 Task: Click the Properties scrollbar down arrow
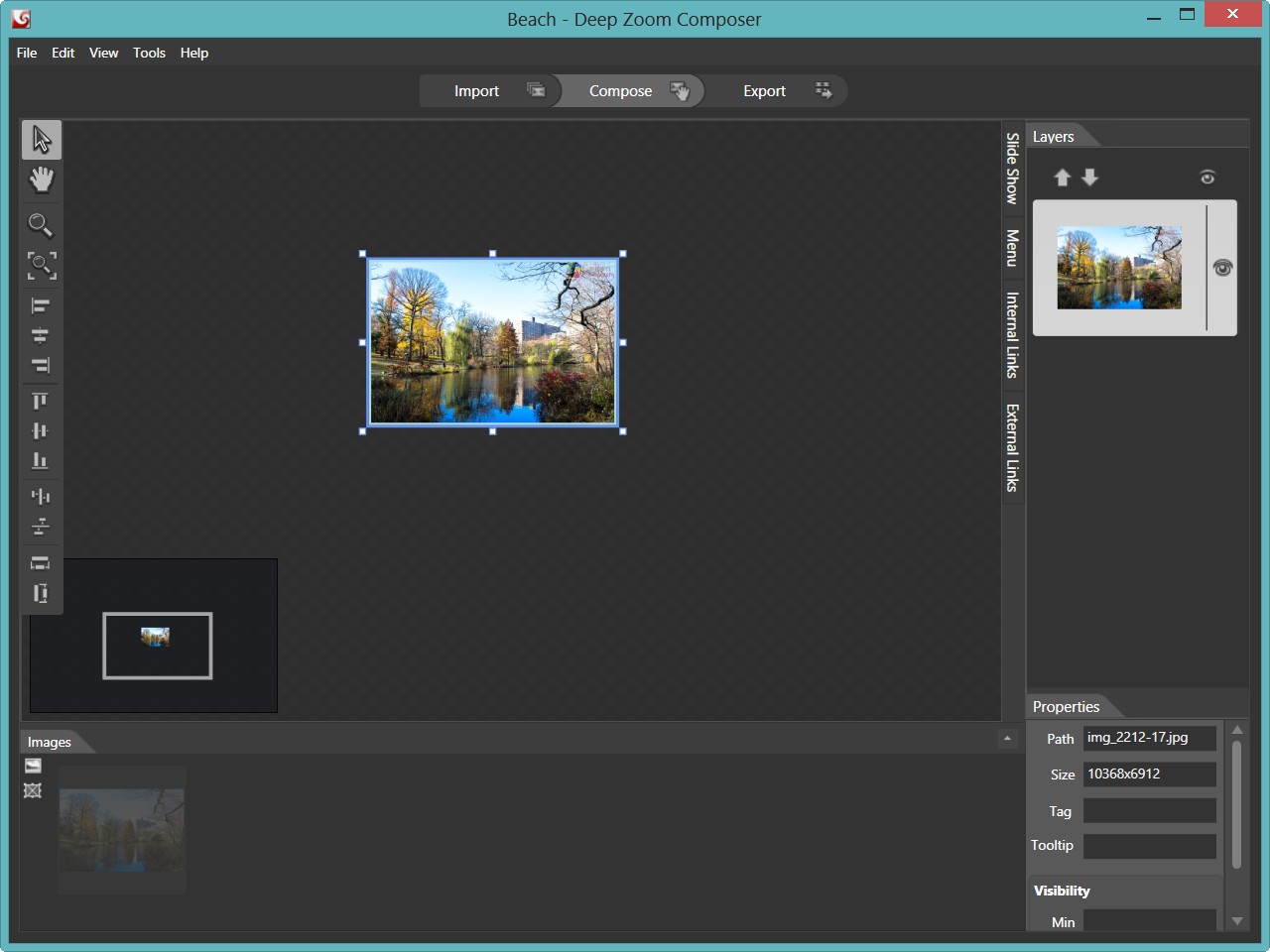[1237, 921]
